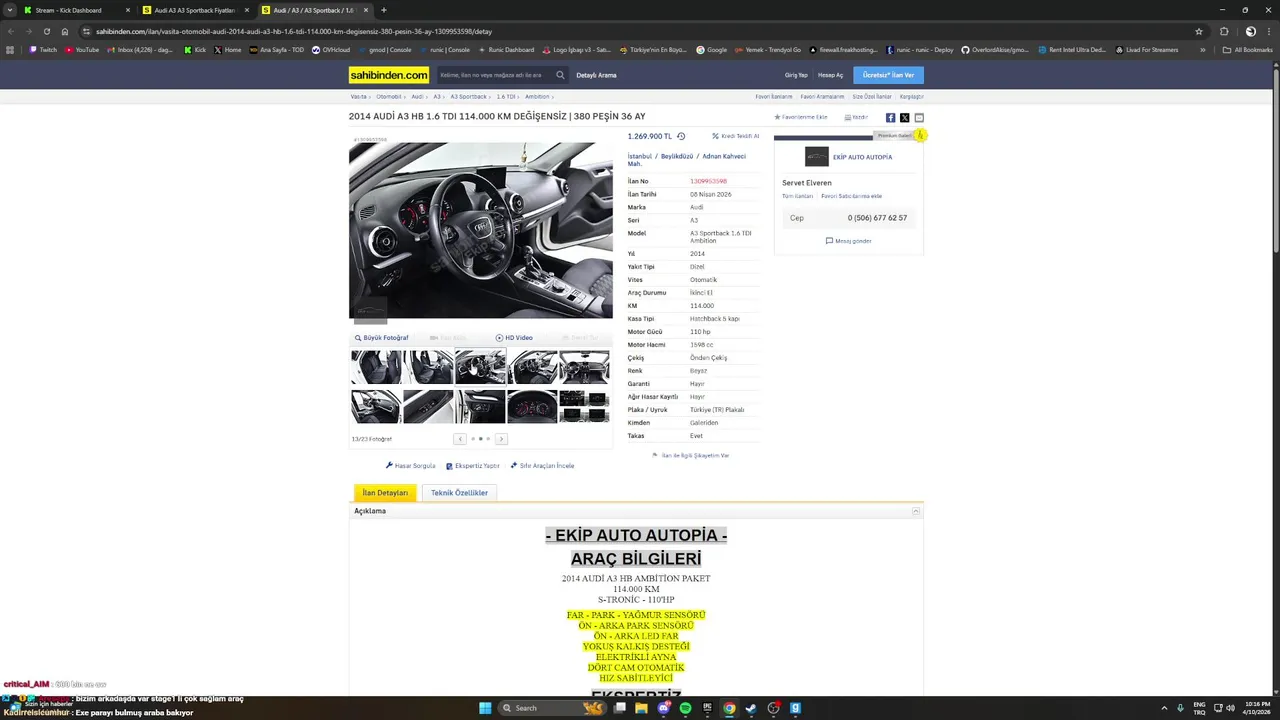
Task: Open Steam from the taskbar
Action: 751,708
